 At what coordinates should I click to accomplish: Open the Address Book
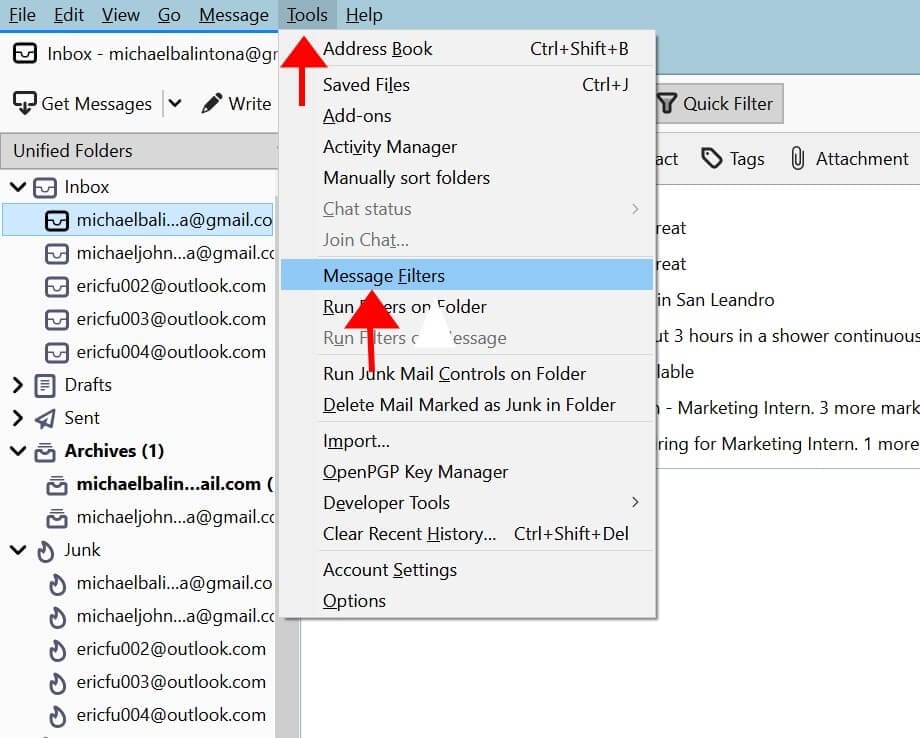coord(378,48)
